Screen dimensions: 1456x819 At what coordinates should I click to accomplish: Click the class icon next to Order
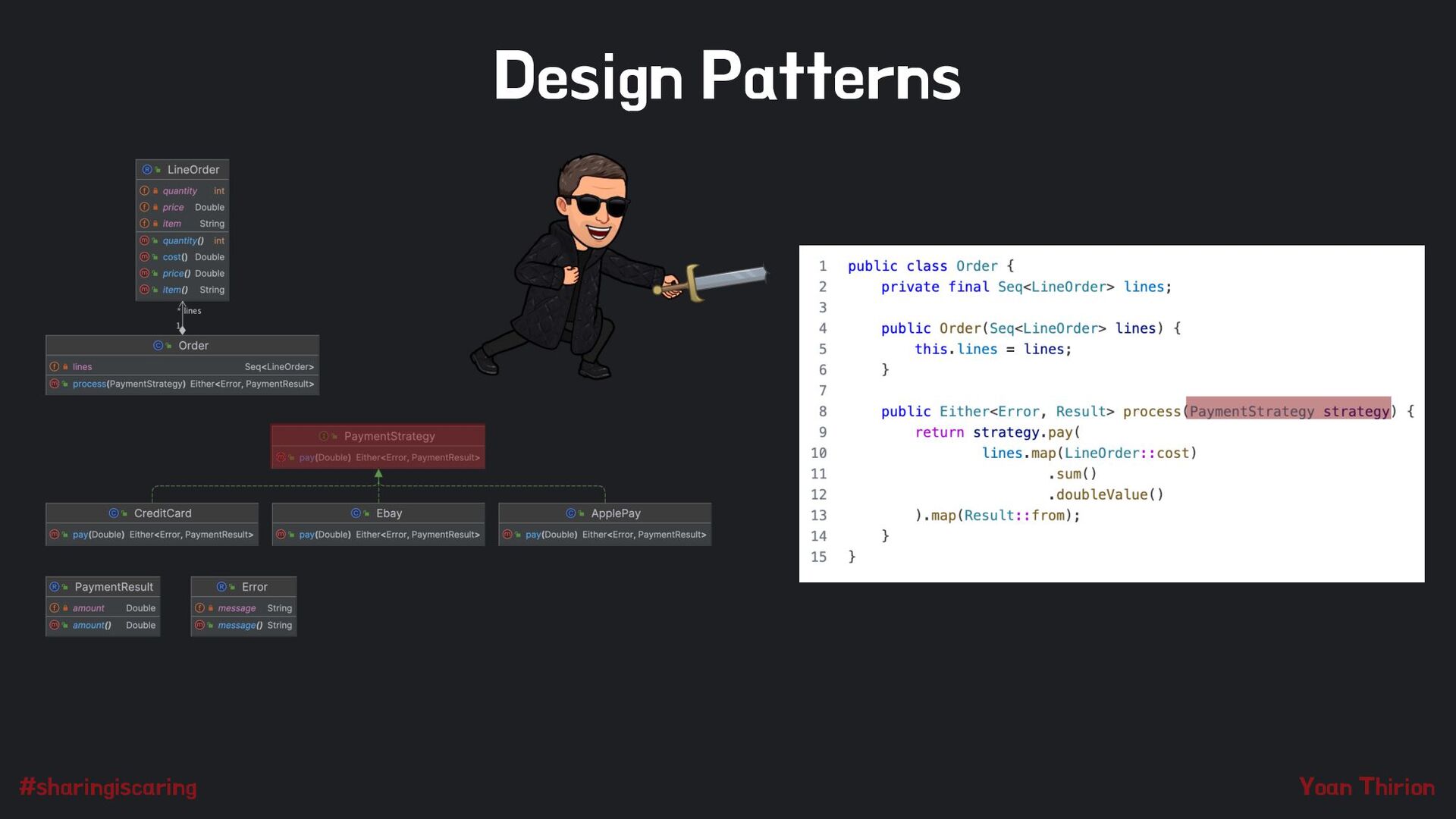point(158,346)
